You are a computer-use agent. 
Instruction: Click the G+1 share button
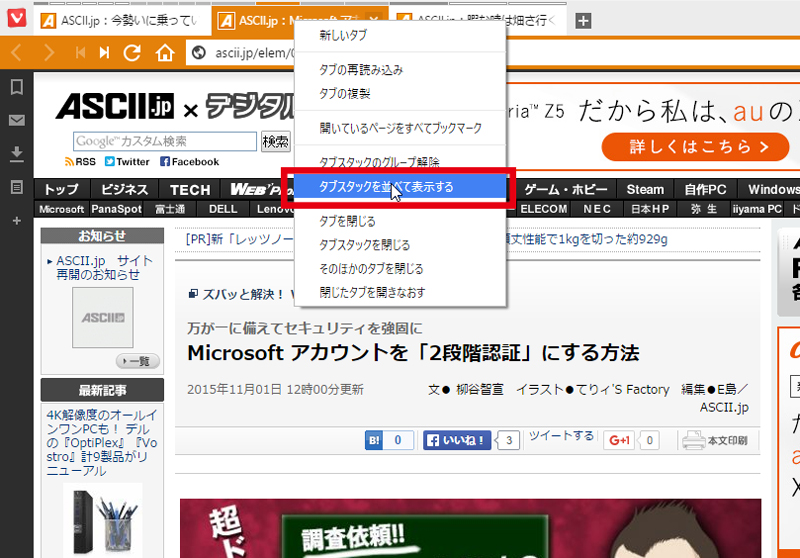click(x=619, y=440)
